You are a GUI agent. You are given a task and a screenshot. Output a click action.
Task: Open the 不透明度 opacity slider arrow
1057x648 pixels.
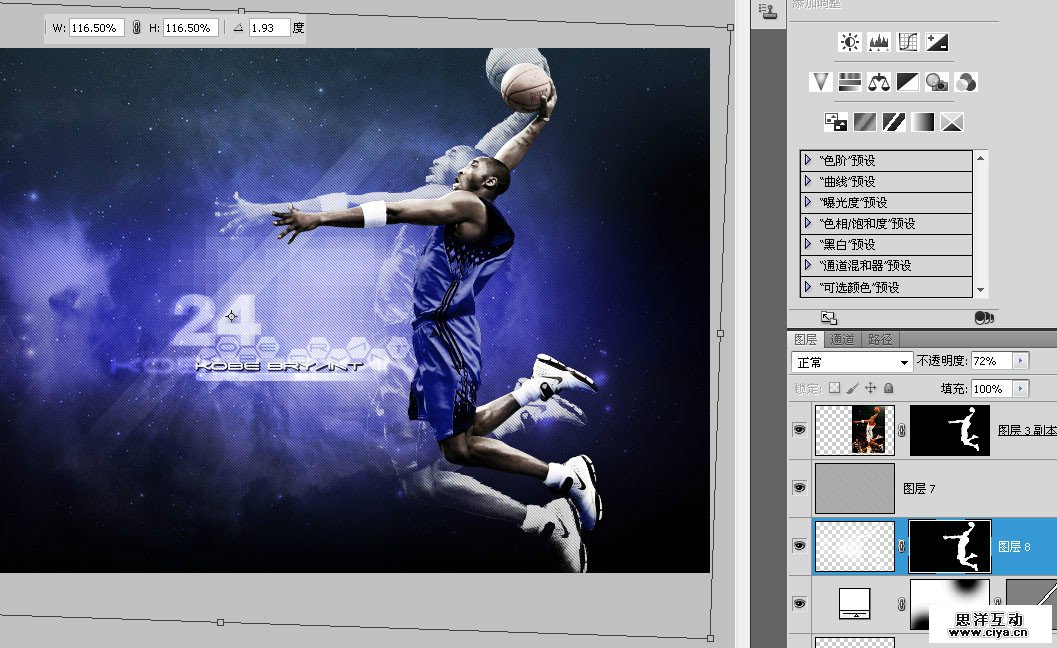[x=1021, y=360]
